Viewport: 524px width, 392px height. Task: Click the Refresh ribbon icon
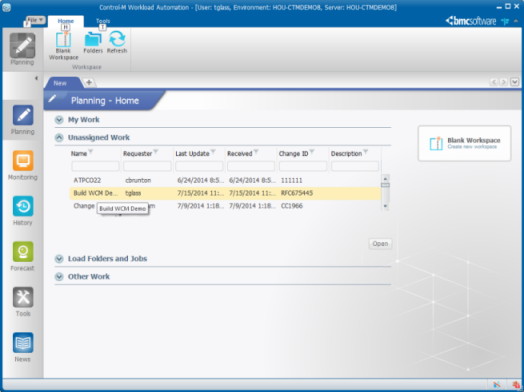click(x=117, y=42)
